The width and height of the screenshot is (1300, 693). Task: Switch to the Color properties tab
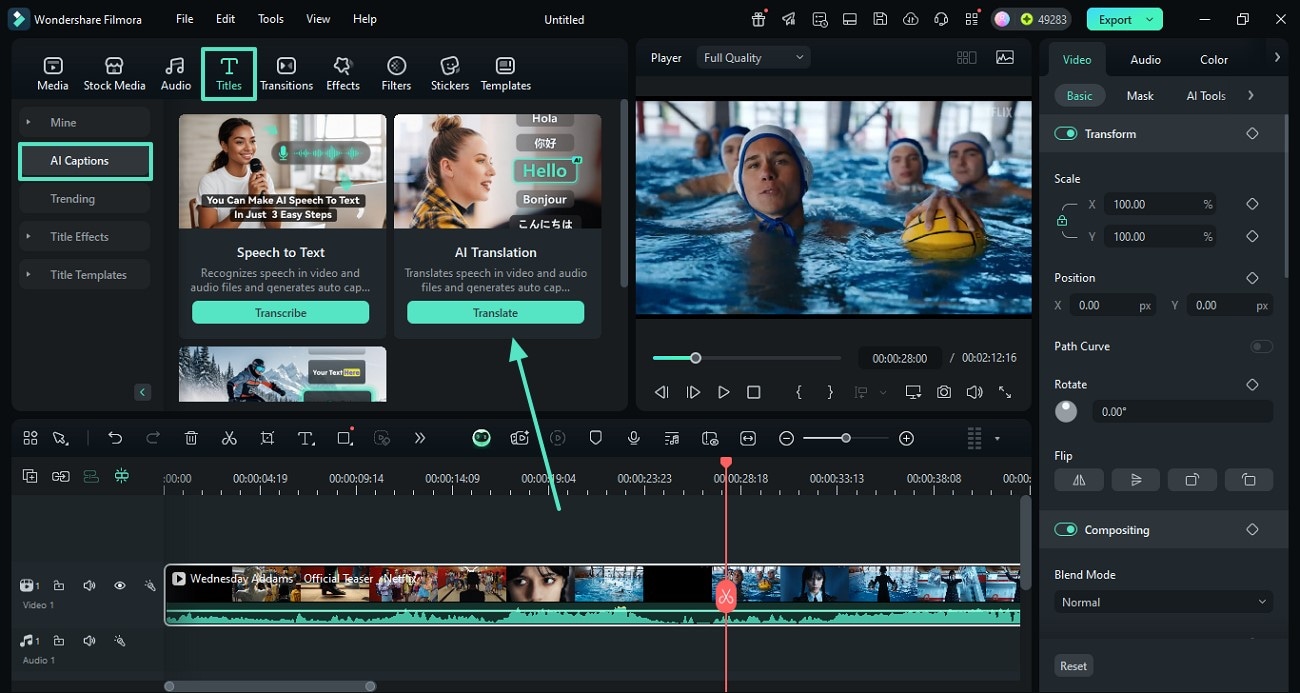click(x=1214, y=59)
